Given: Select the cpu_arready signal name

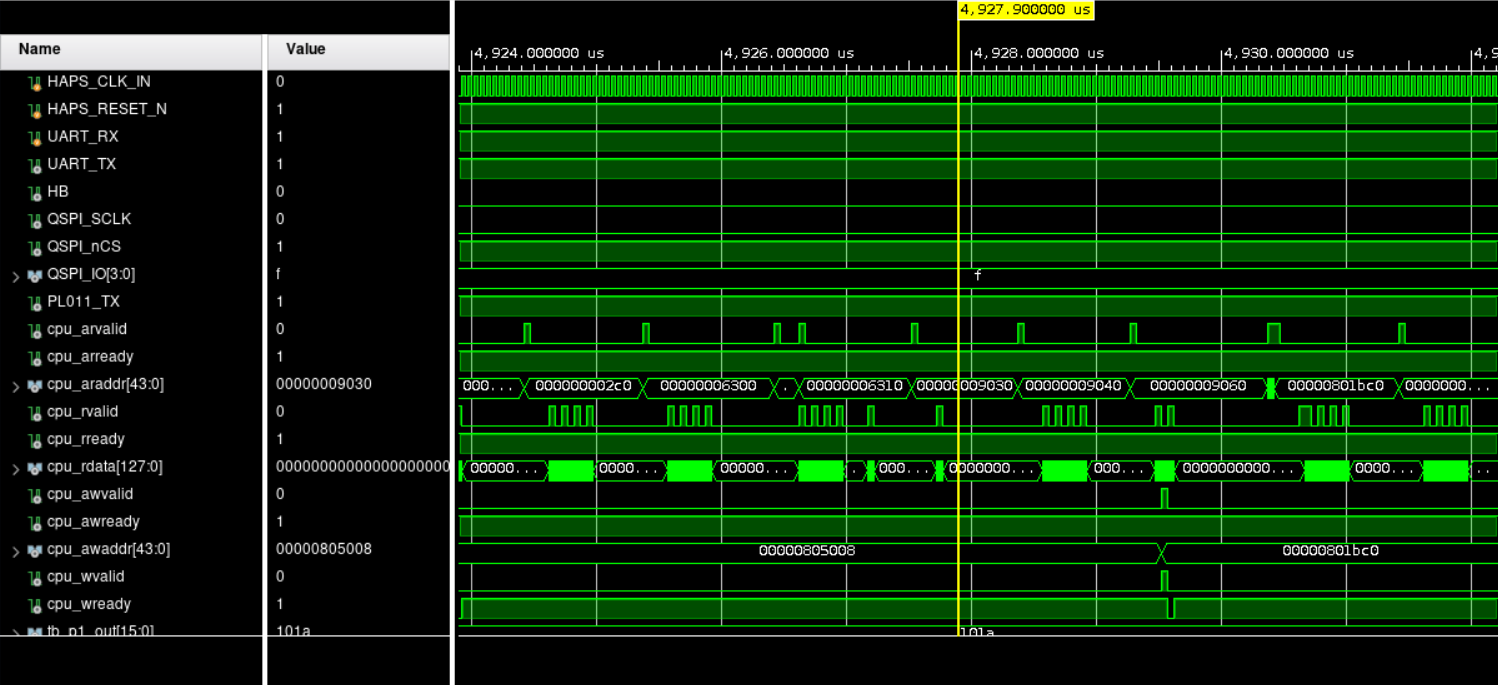Looking at the screenshot, I should click(90, 357).
